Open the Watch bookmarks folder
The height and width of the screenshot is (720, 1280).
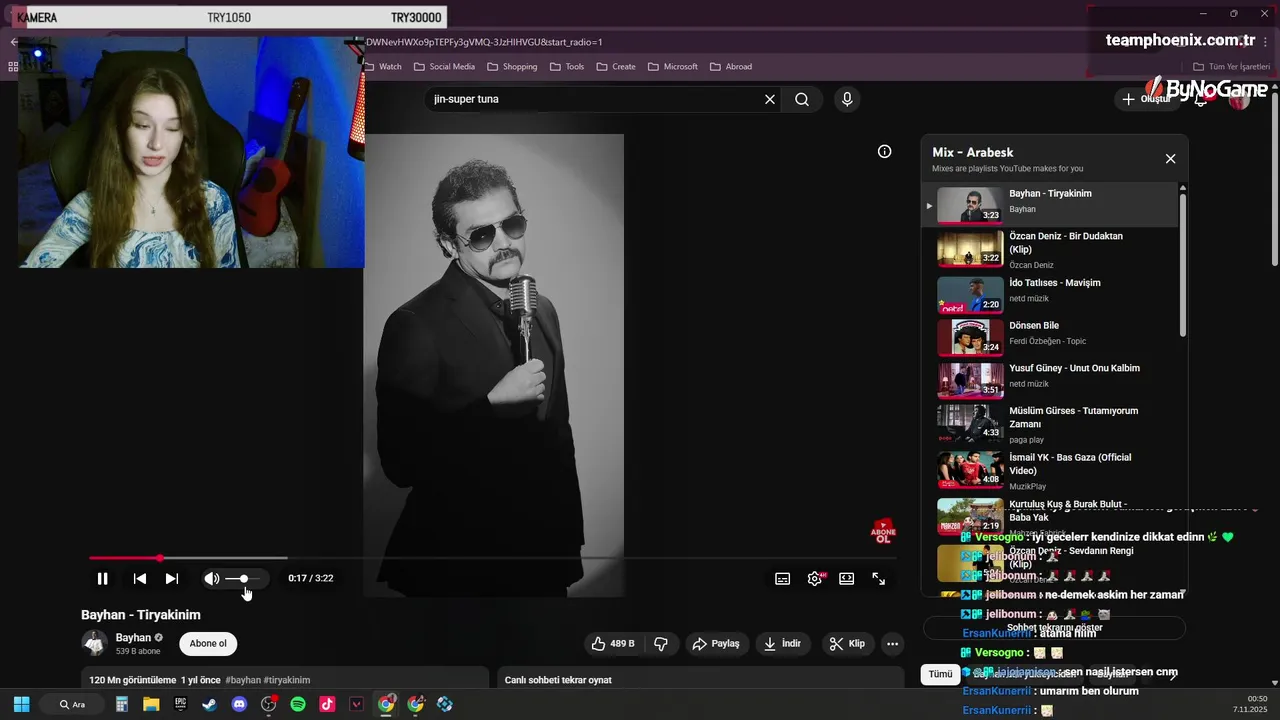tap(383, 66)
